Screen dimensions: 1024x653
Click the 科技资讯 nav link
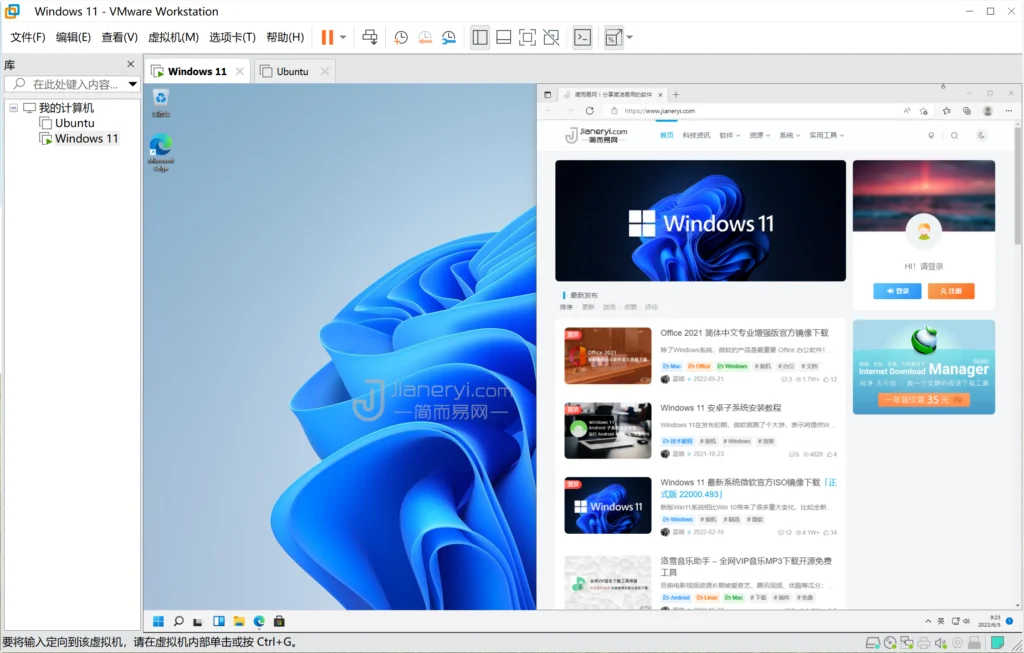pos(696,135)
